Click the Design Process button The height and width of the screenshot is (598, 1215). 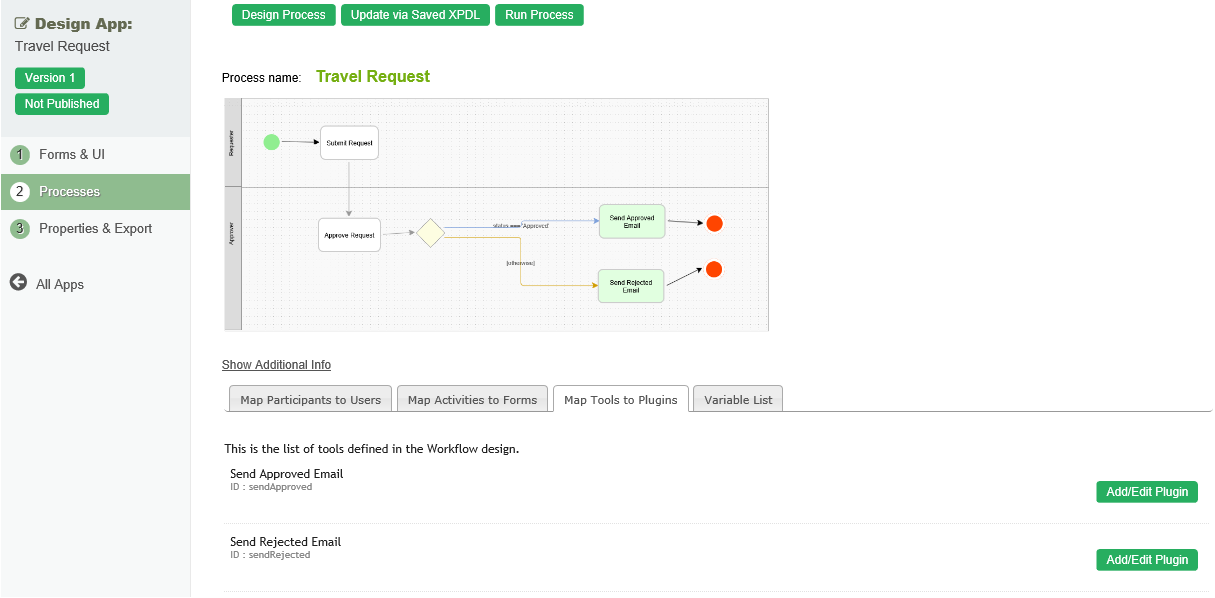283,15
